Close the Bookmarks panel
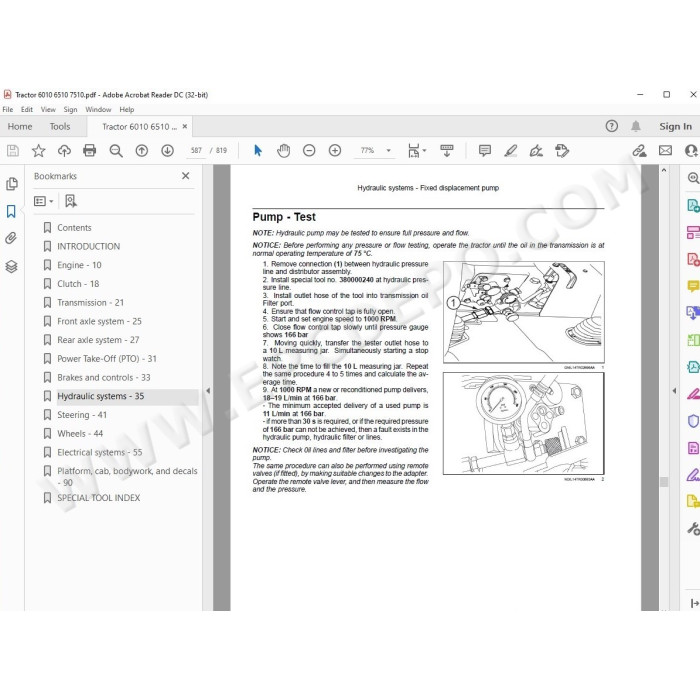This screenshot has width=700, height=700. tap(186, 176)
